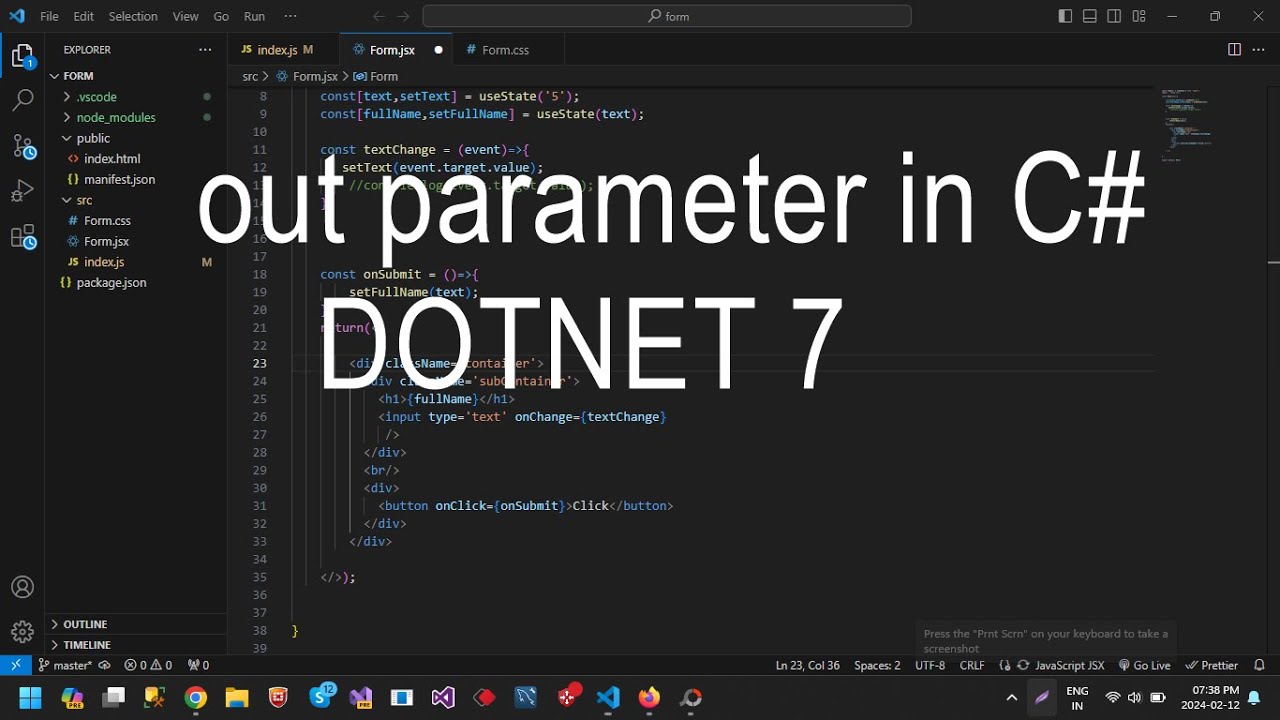The image size is (1280, 720).
Task: Toggle the primary side bar layout icon
Action: click(1065, 16)
